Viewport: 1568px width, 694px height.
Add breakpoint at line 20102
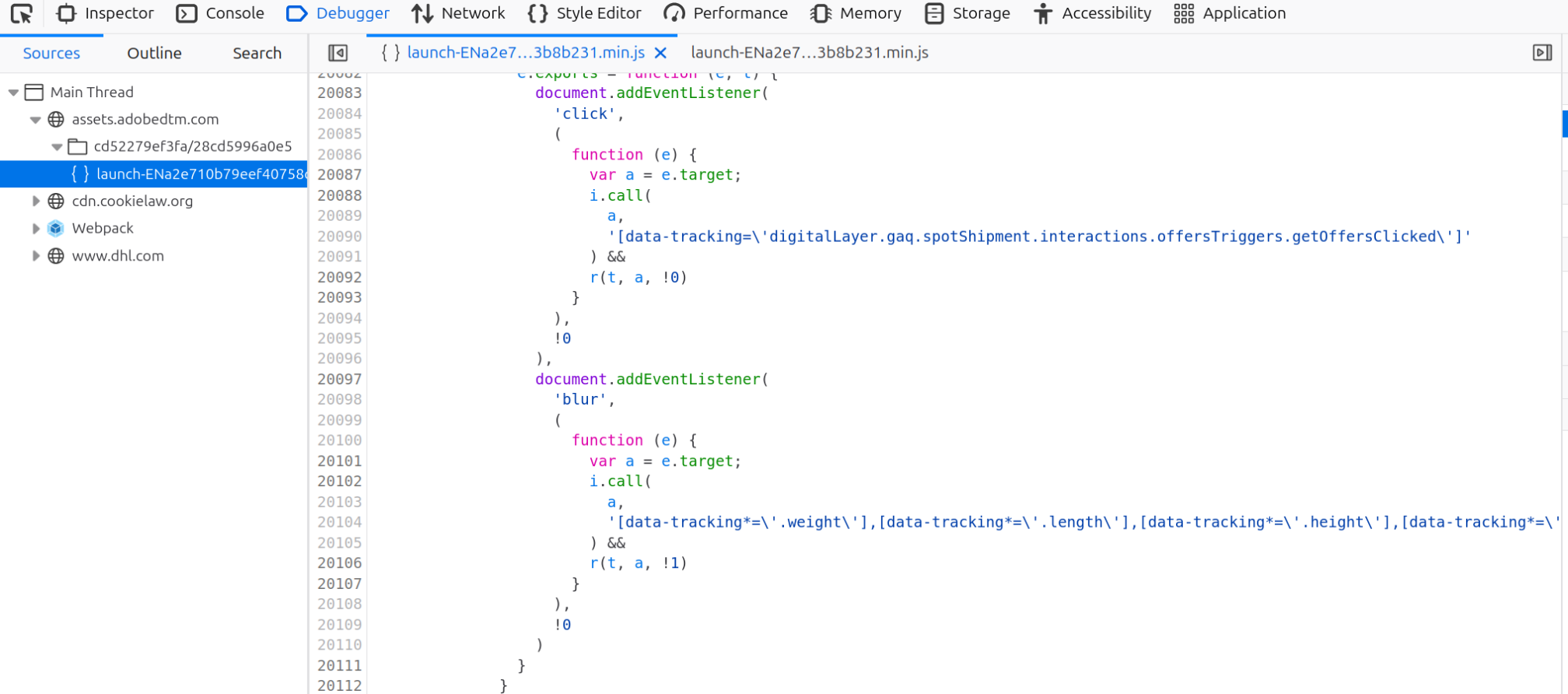point(339,481)
